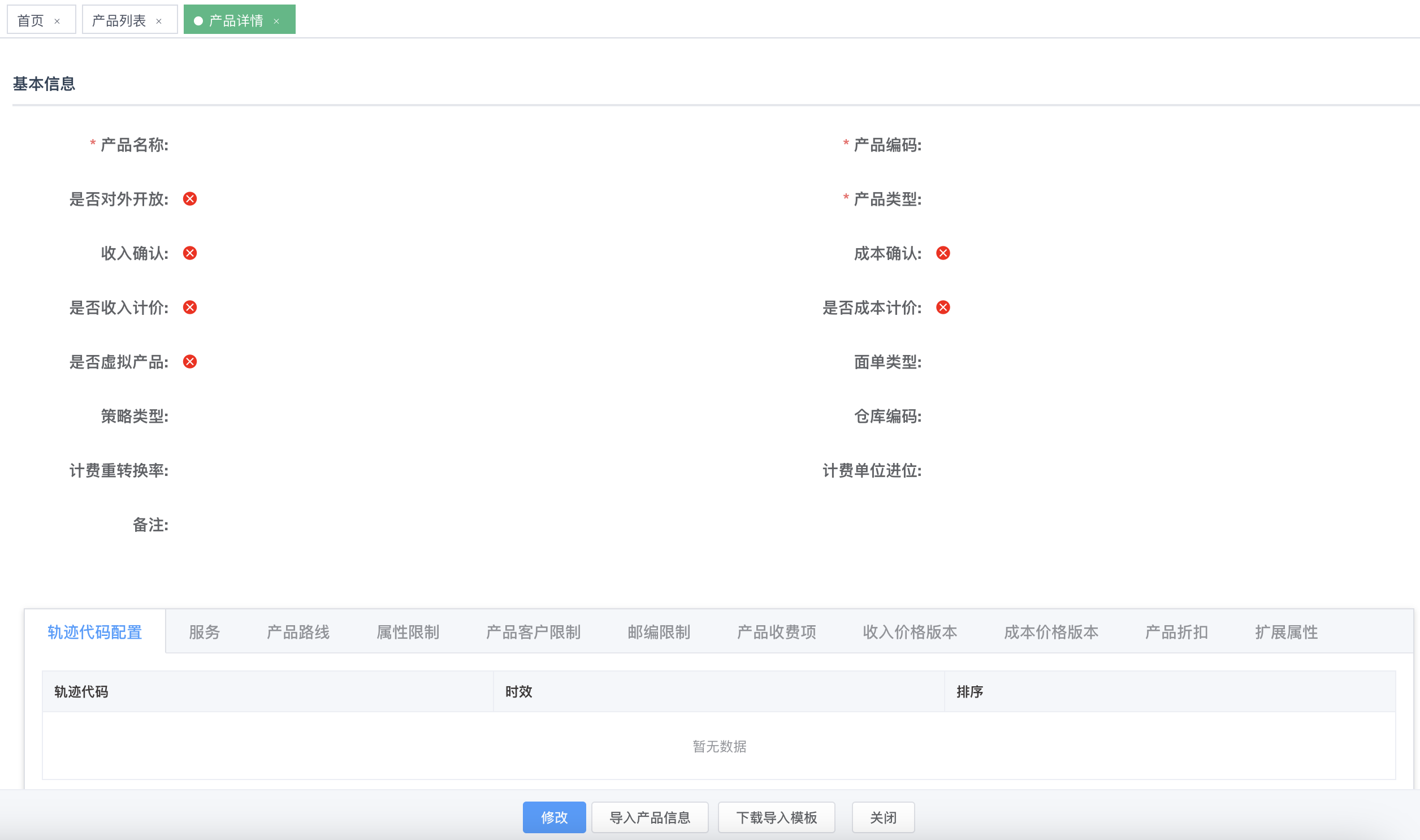The height and width of the screenshot is (840, 1420).
Task: Click the 修改 button
Action: tap(554, 817)
